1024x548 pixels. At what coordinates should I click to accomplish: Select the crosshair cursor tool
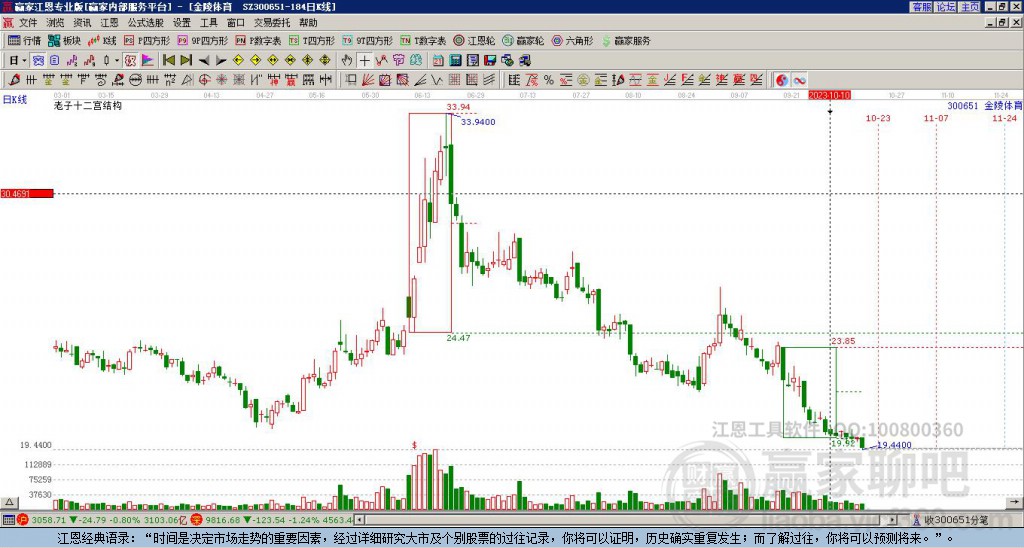364,60
